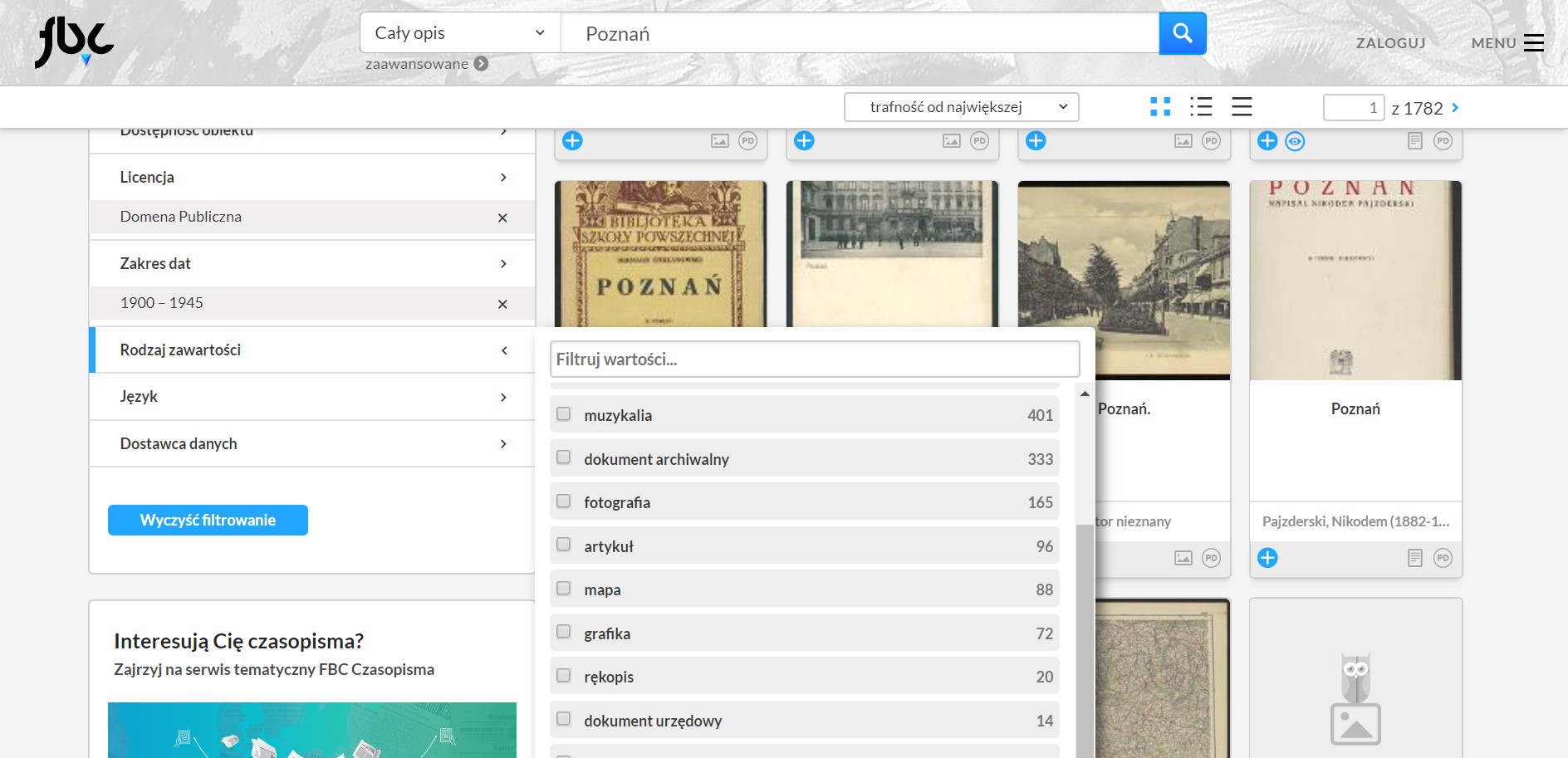Viewport: 1568px width, 758px height.
Task: Check the muzykalia checkbox
Action: (x=563, y=413)
